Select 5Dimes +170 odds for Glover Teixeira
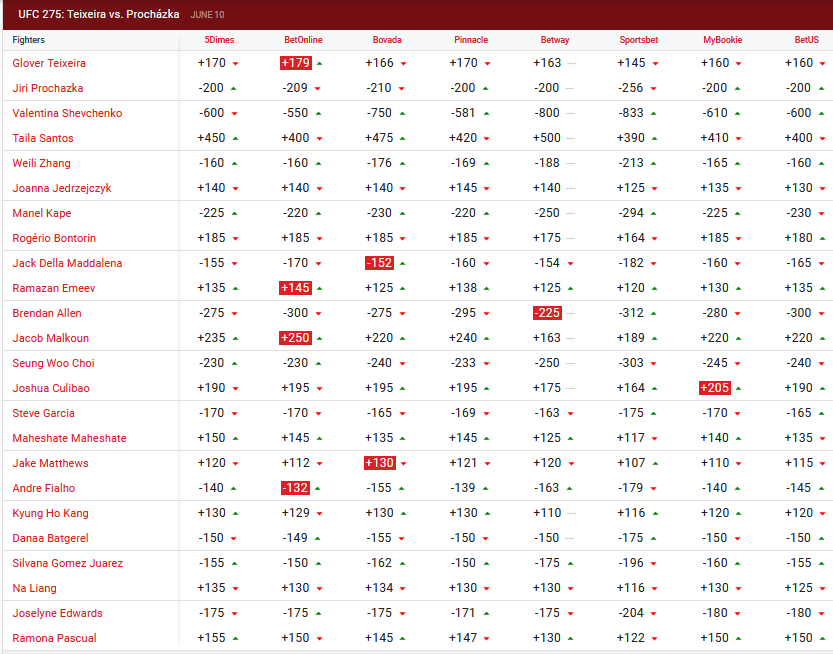The height and width of the screenshot is (654, 833). 211,63
